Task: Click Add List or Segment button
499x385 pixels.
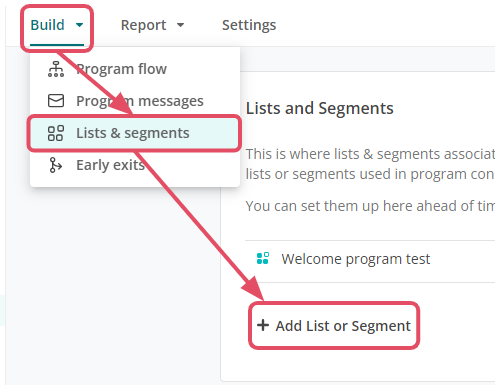Action: tap(334, 326)
